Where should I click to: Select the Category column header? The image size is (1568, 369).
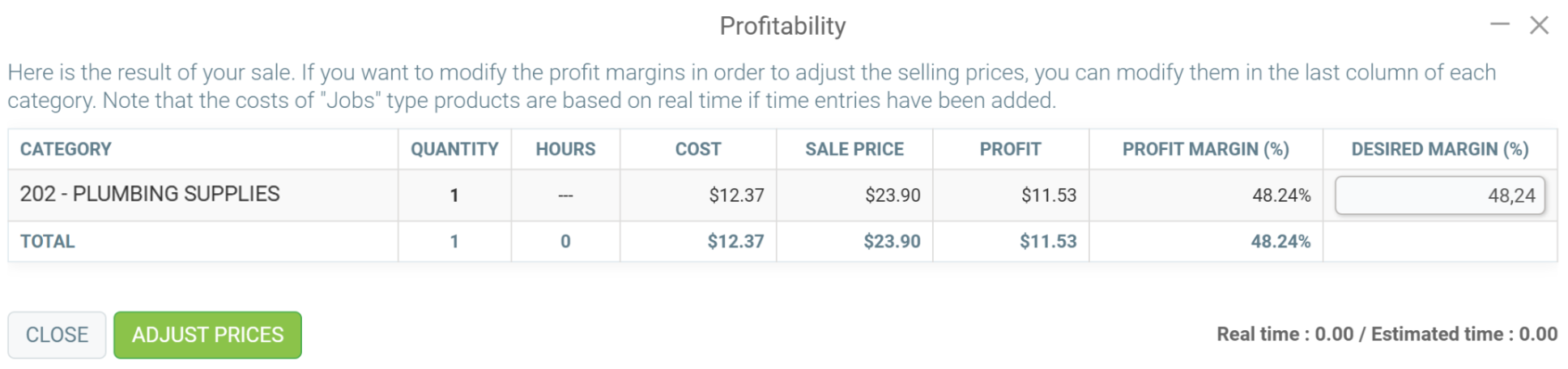66,149
